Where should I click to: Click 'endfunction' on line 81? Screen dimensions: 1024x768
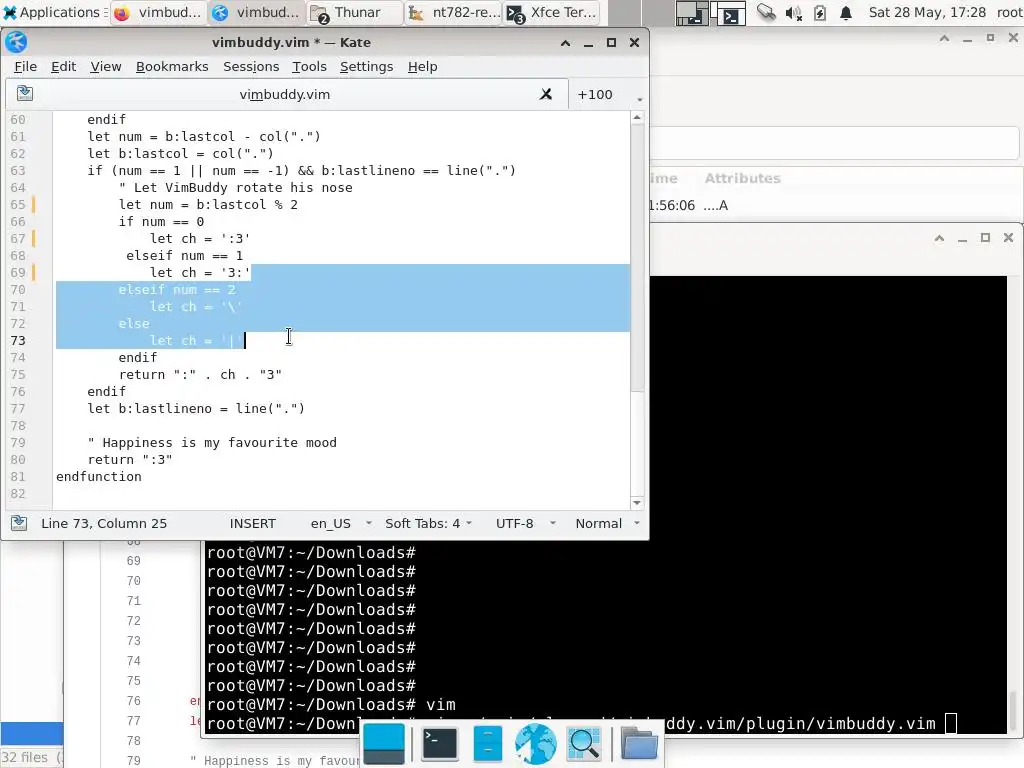[x=99, y=476]
